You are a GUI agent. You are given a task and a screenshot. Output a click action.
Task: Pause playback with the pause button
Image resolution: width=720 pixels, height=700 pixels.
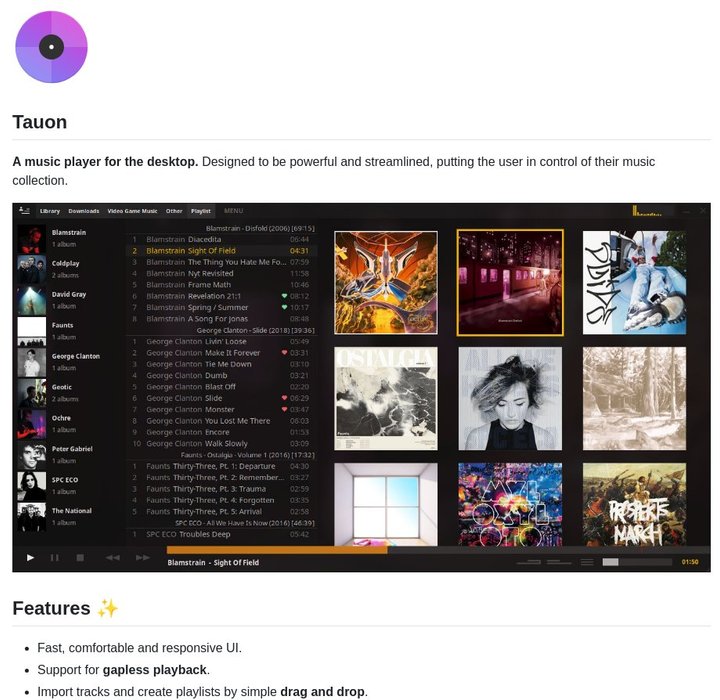pos(55,558)
